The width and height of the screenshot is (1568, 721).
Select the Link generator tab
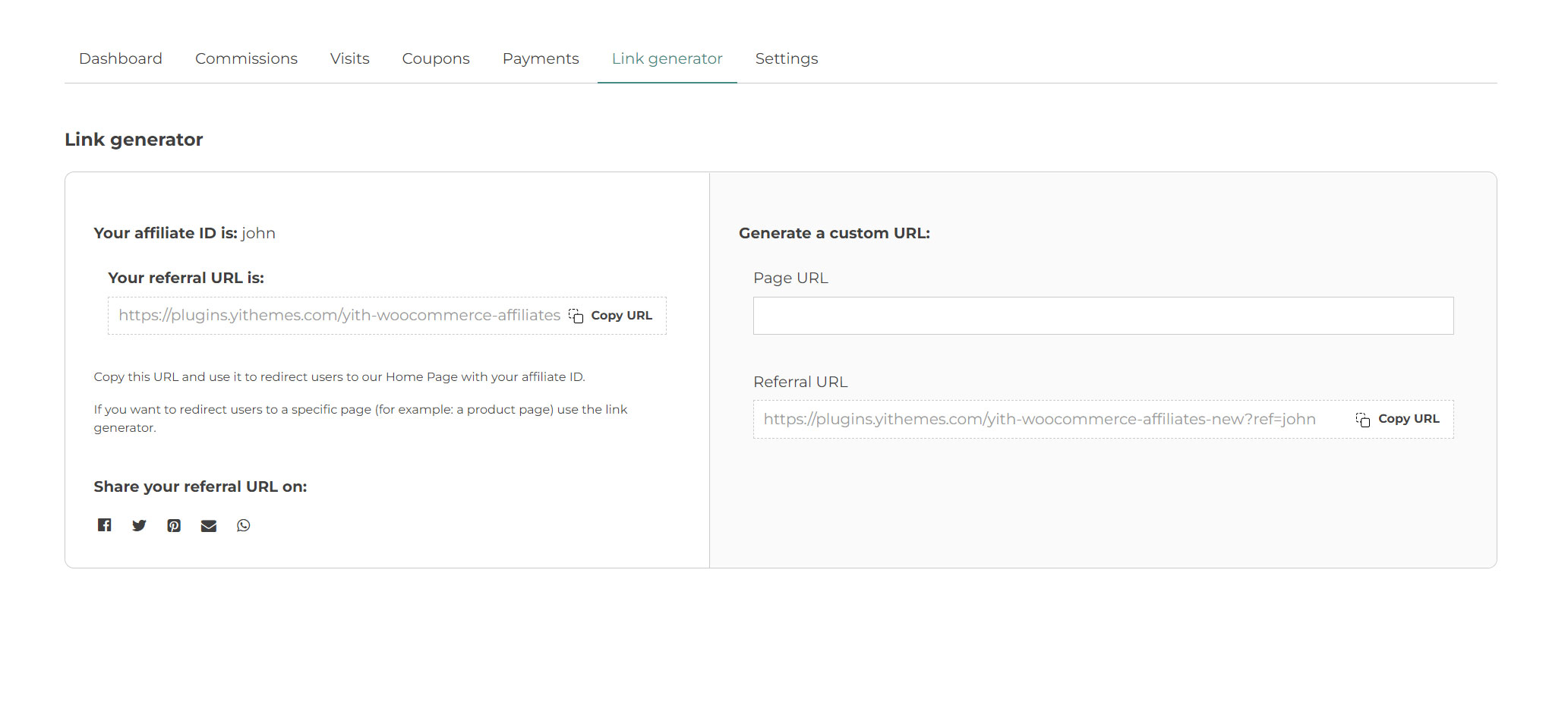click(667, 58)
